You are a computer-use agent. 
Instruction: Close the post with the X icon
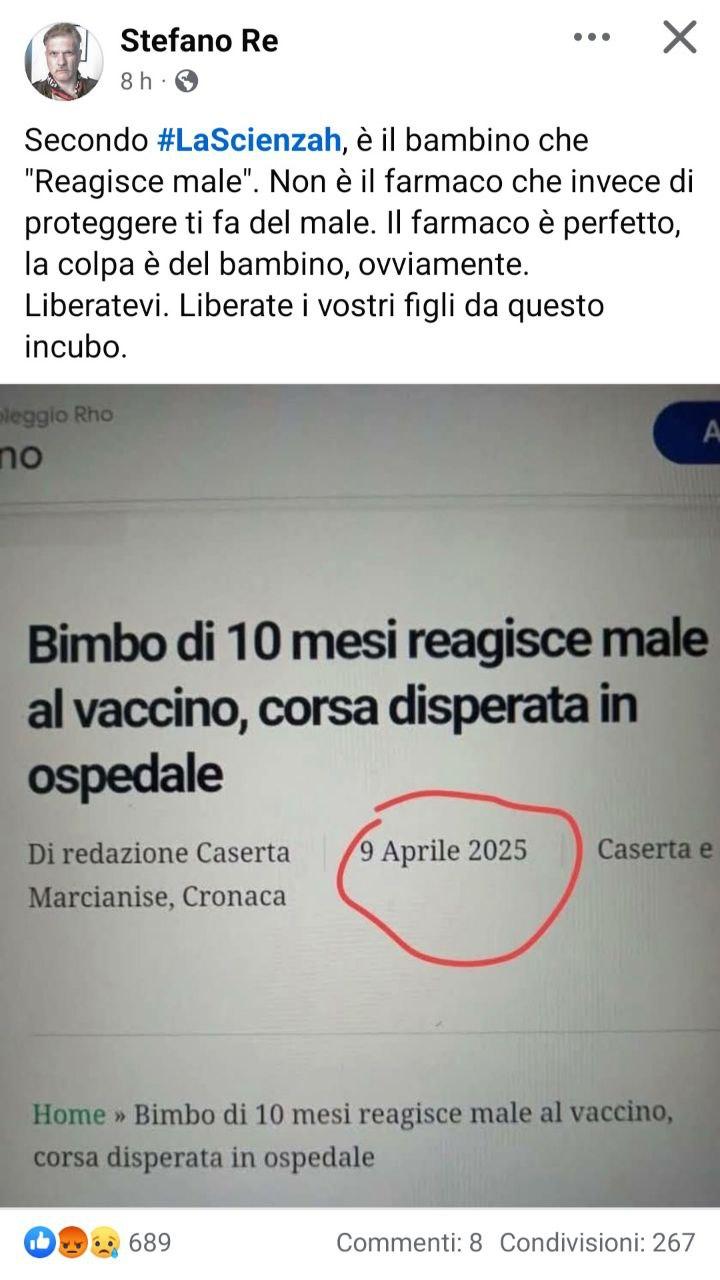[679, 37]
